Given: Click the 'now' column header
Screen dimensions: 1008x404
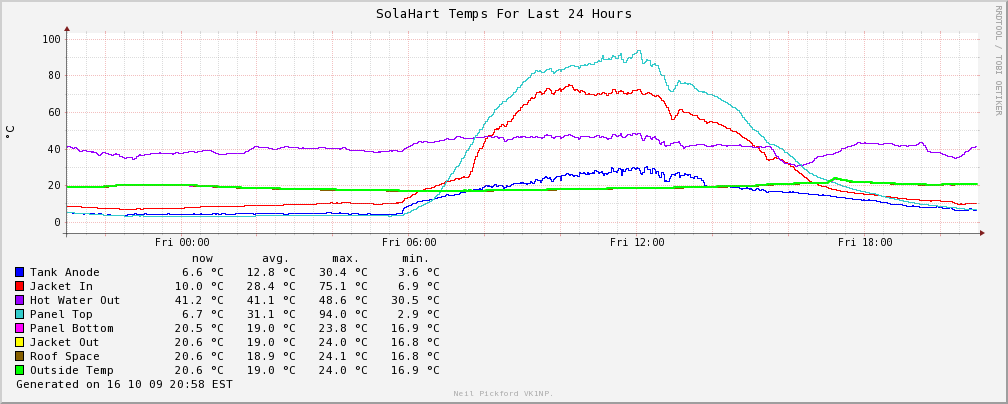Looking at the screenshot, I should click(x=202, y=259).
